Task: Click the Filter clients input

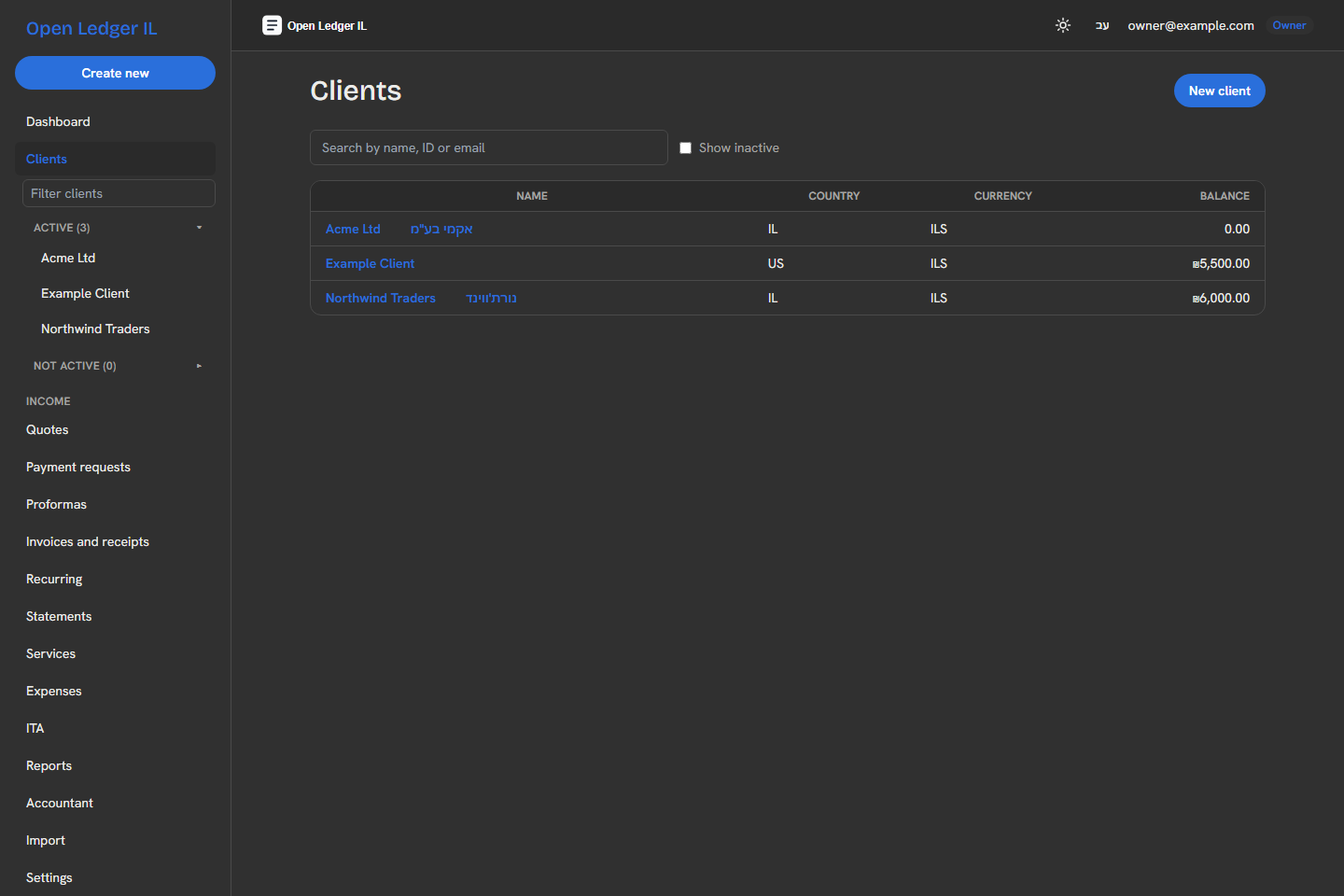Action: (x=119, y=193)
